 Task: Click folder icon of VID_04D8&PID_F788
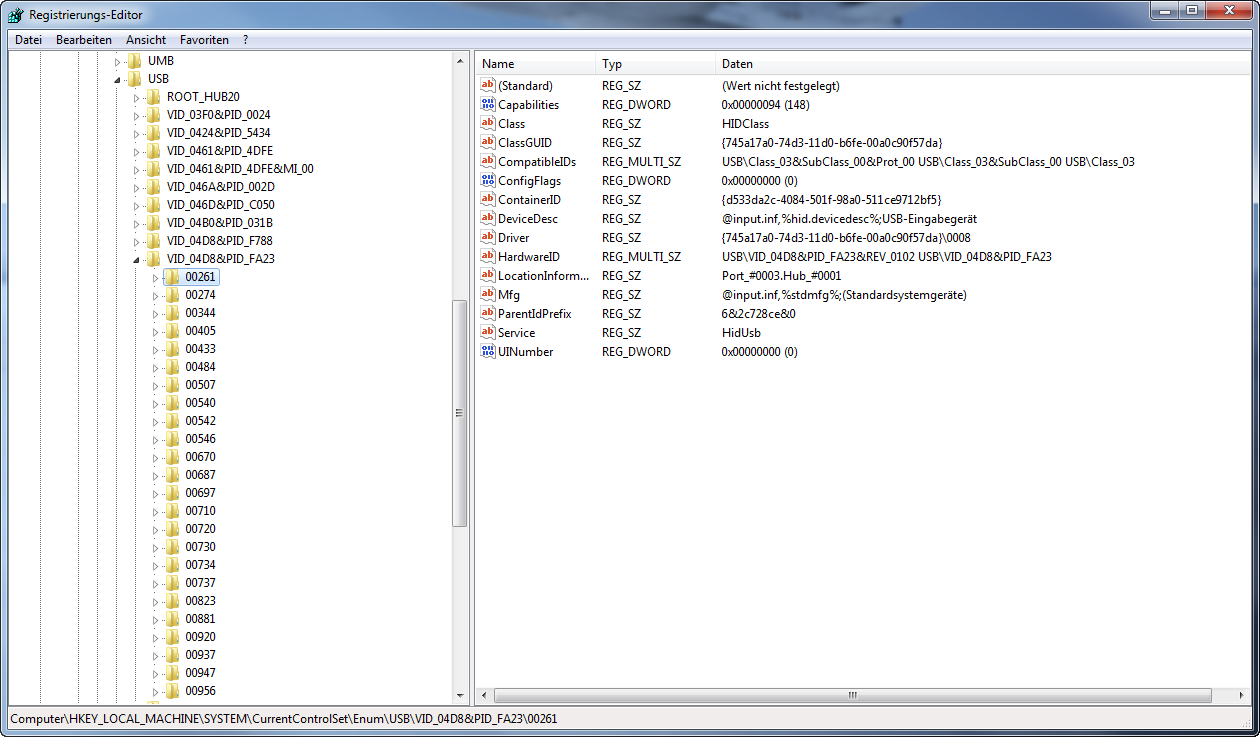(153, 241)
